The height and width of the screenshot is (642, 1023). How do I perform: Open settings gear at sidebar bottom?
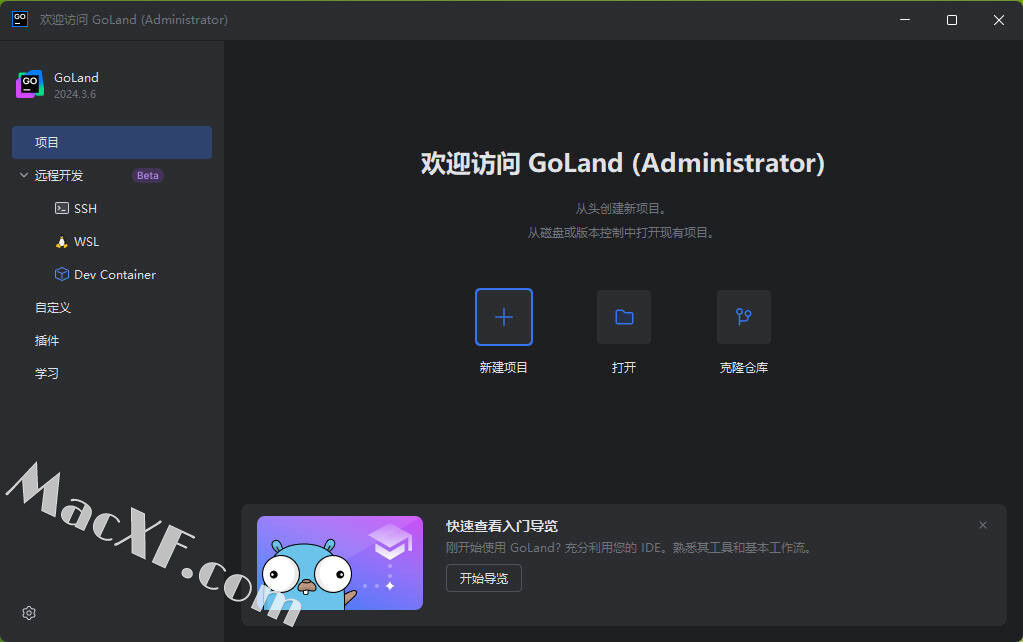click(29, 613)
